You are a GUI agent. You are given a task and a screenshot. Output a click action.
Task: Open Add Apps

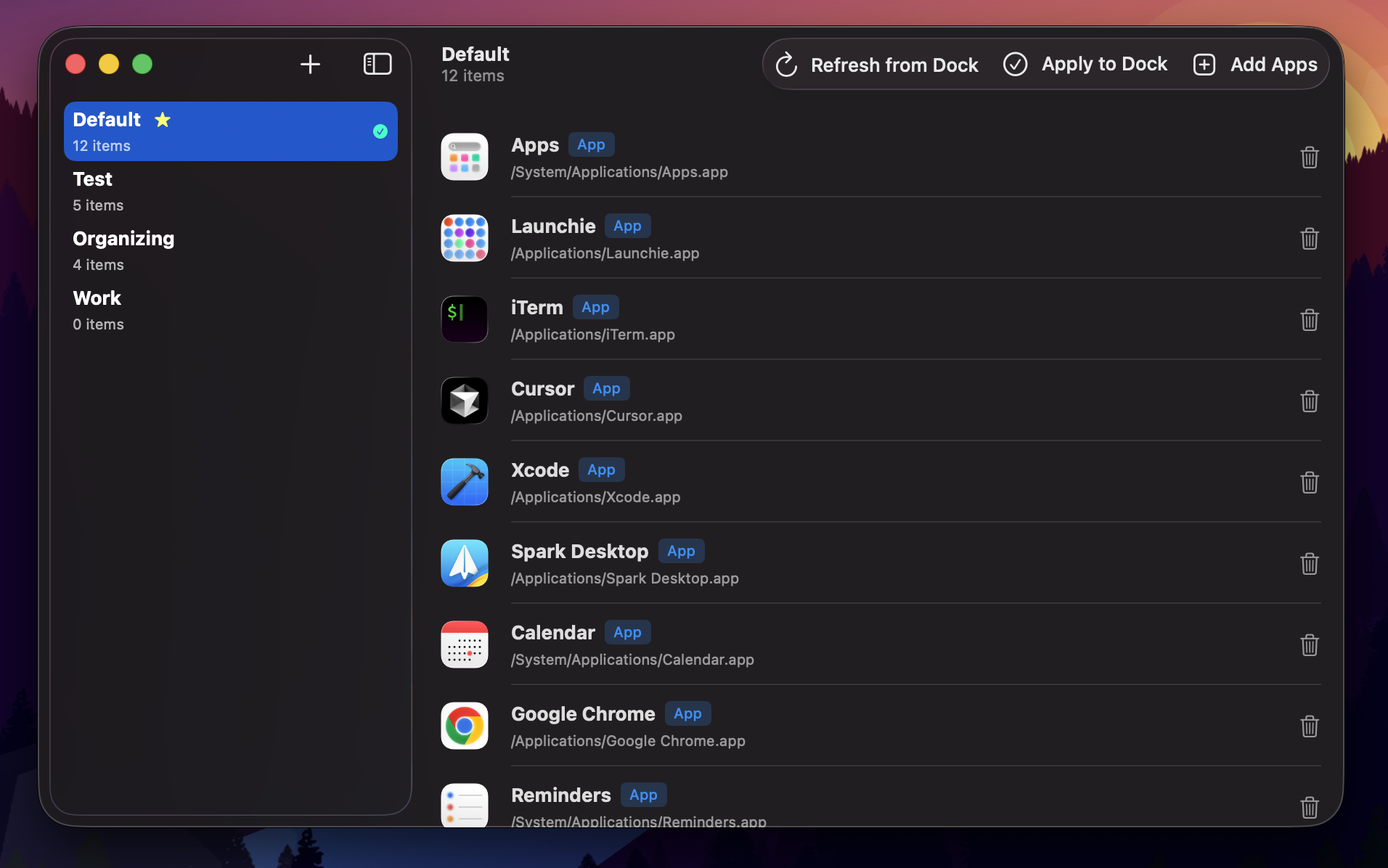(x=1254, y=65)
